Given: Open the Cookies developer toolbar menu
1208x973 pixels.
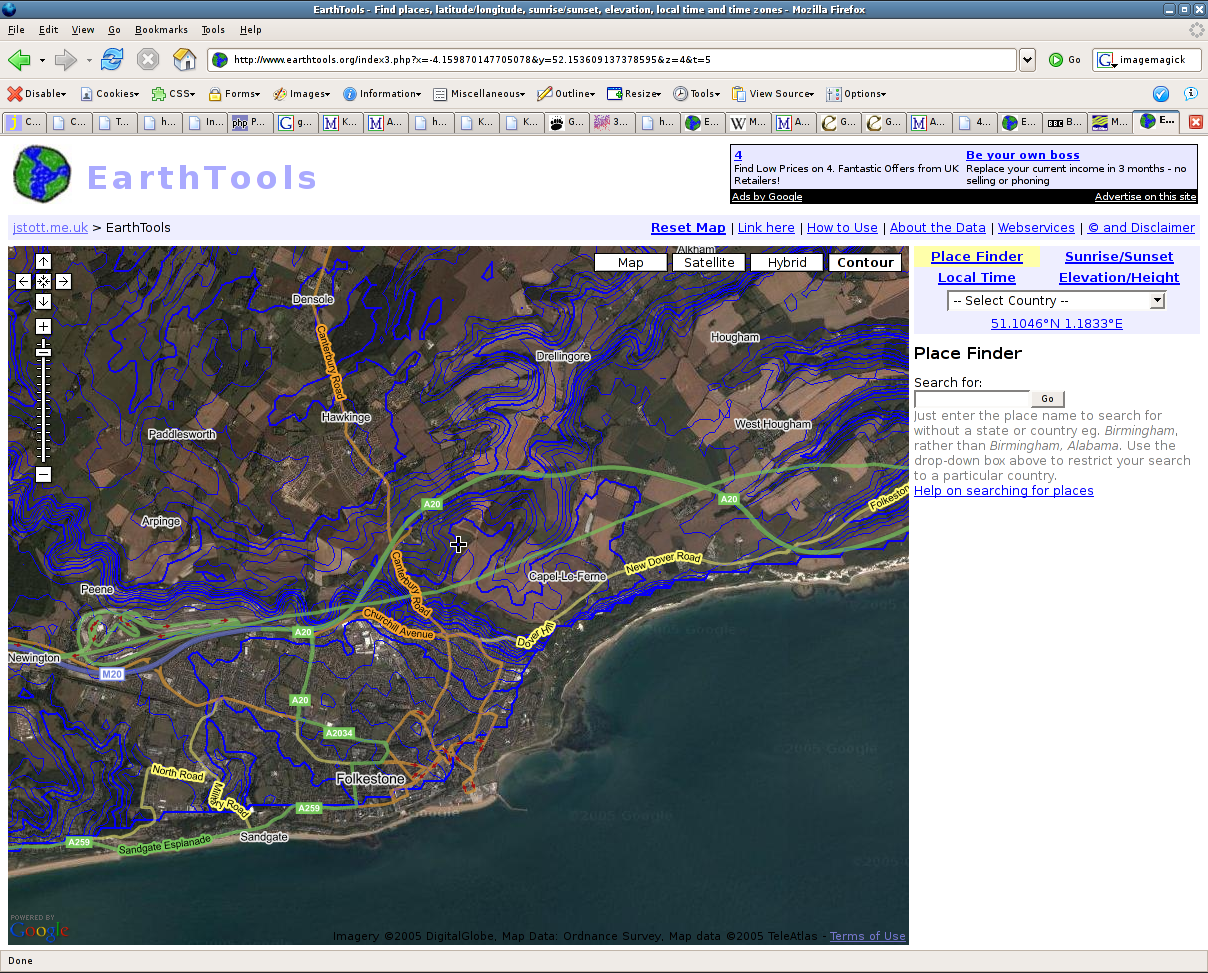Looking at the screenshot, I should coord(110,94).
